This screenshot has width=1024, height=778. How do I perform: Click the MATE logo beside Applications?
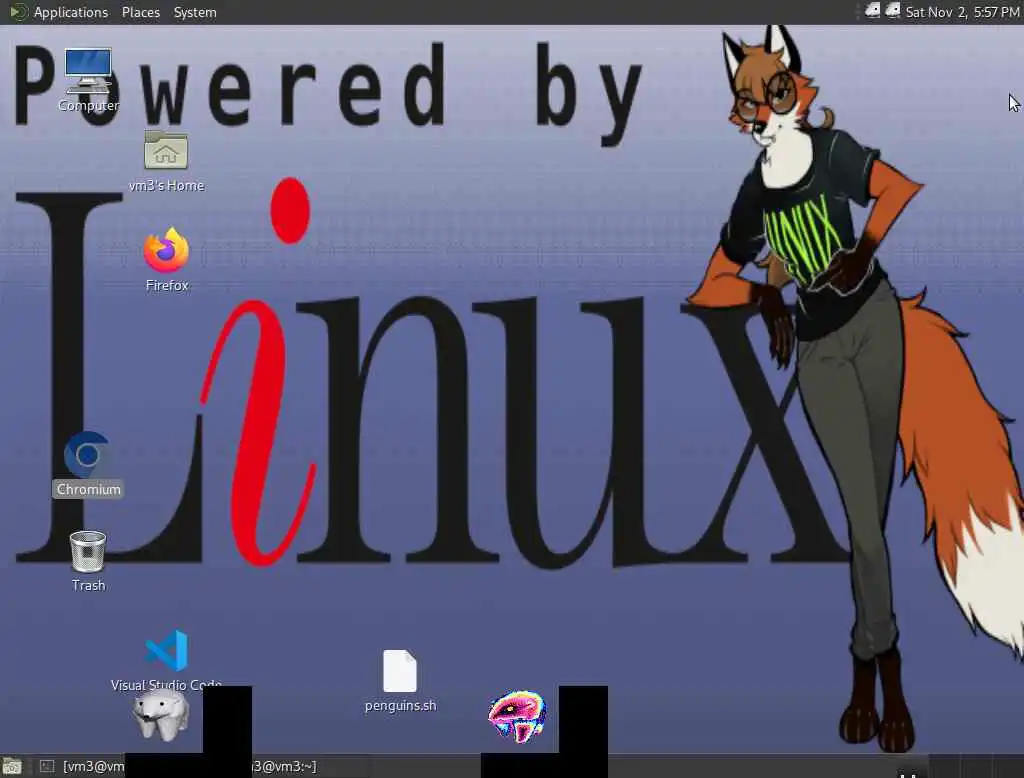click(19, 12)
